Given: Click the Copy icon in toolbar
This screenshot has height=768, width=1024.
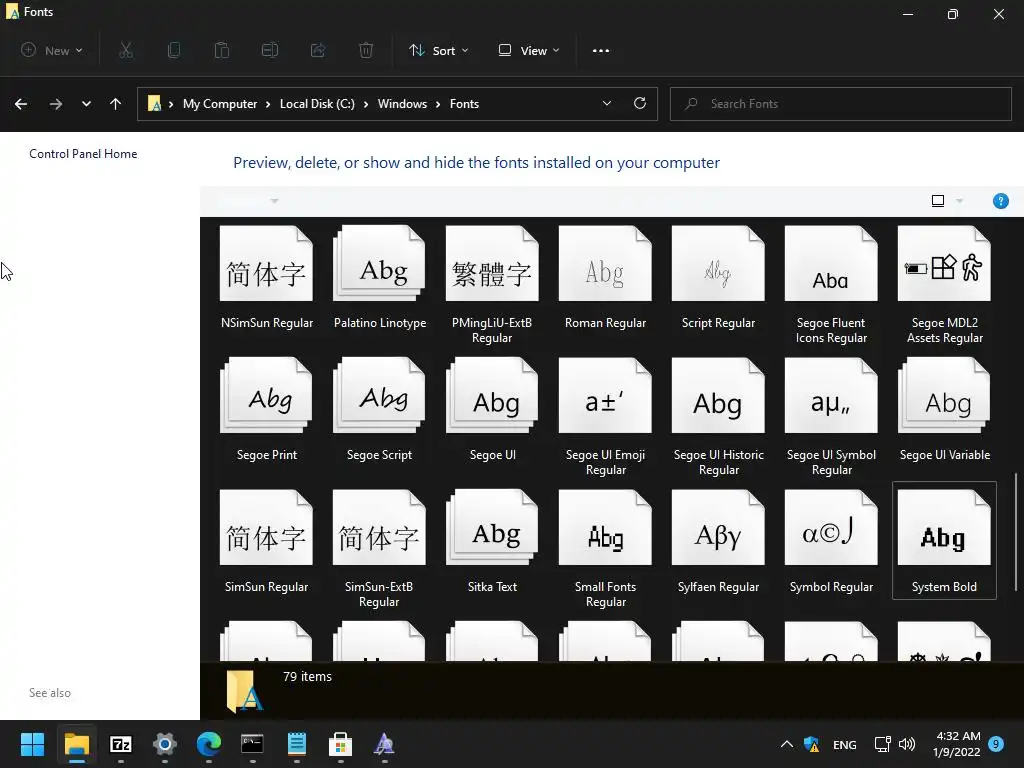Looking at the screenshot, I should coord(174,50).
